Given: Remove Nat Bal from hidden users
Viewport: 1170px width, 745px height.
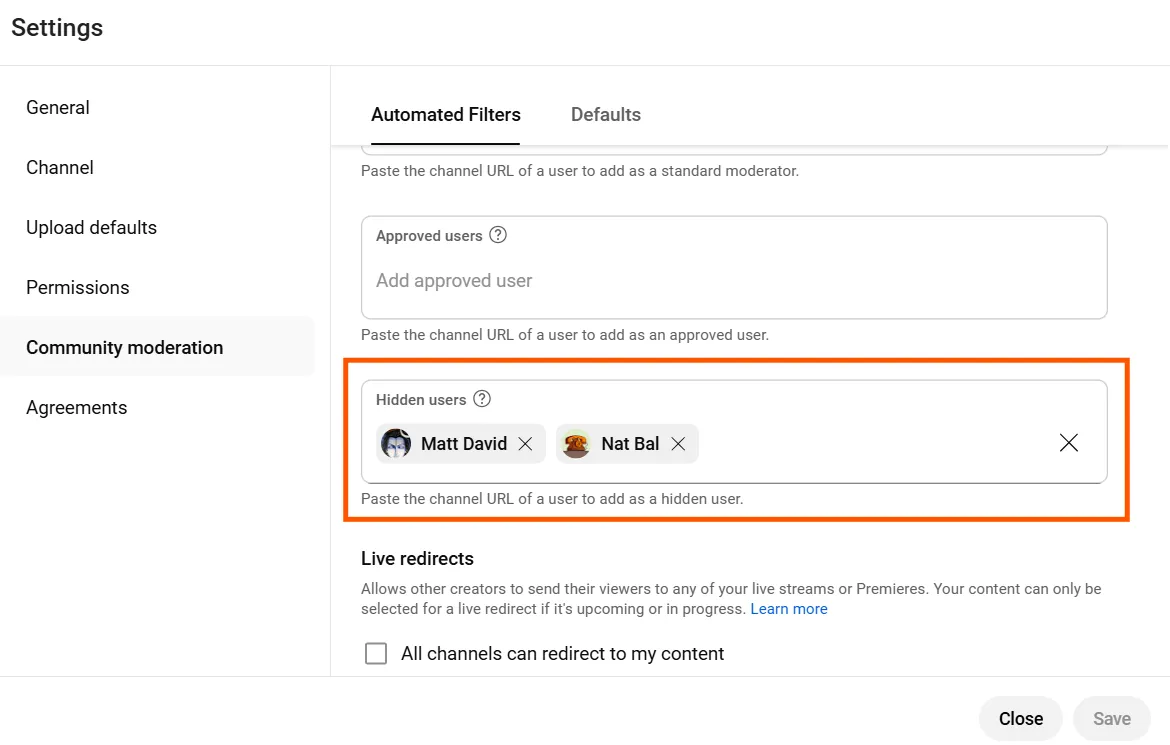Looking at the screenshot, I should point(678,443).
